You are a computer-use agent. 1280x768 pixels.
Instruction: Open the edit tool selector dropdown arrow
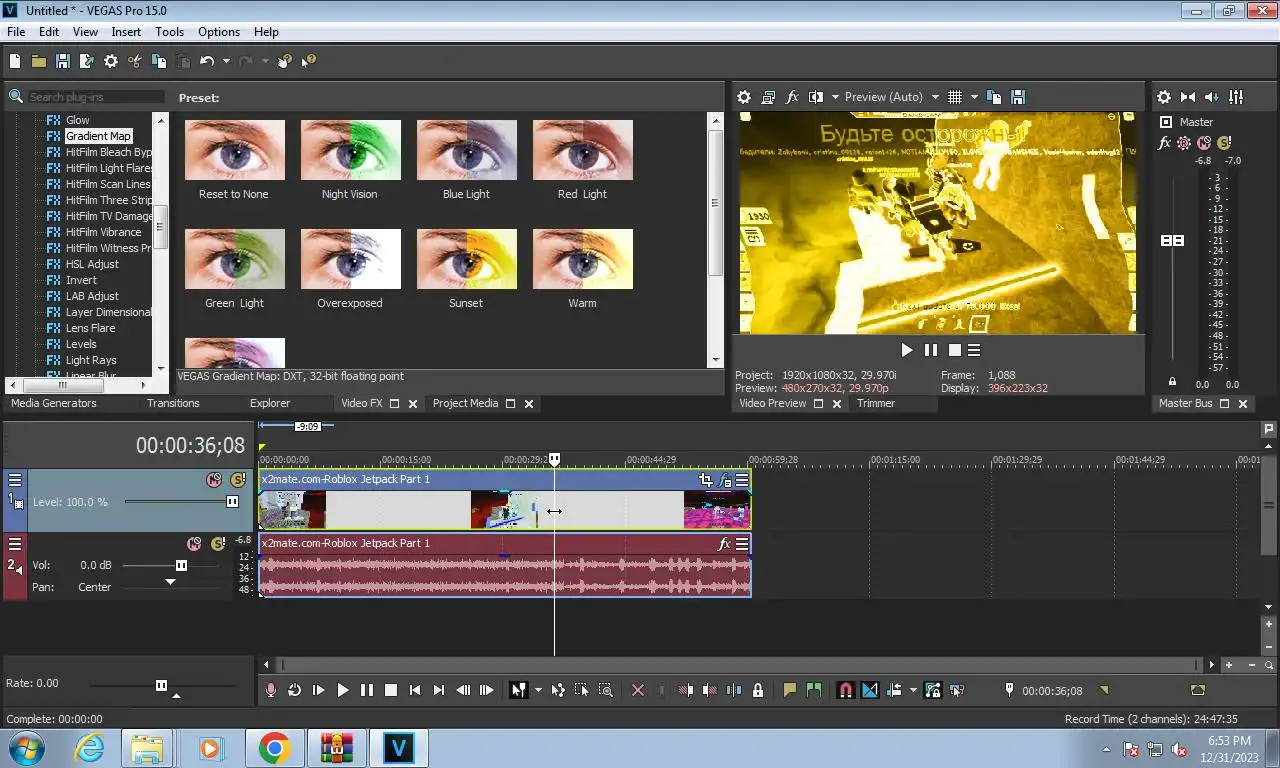(x=538, y=690)
